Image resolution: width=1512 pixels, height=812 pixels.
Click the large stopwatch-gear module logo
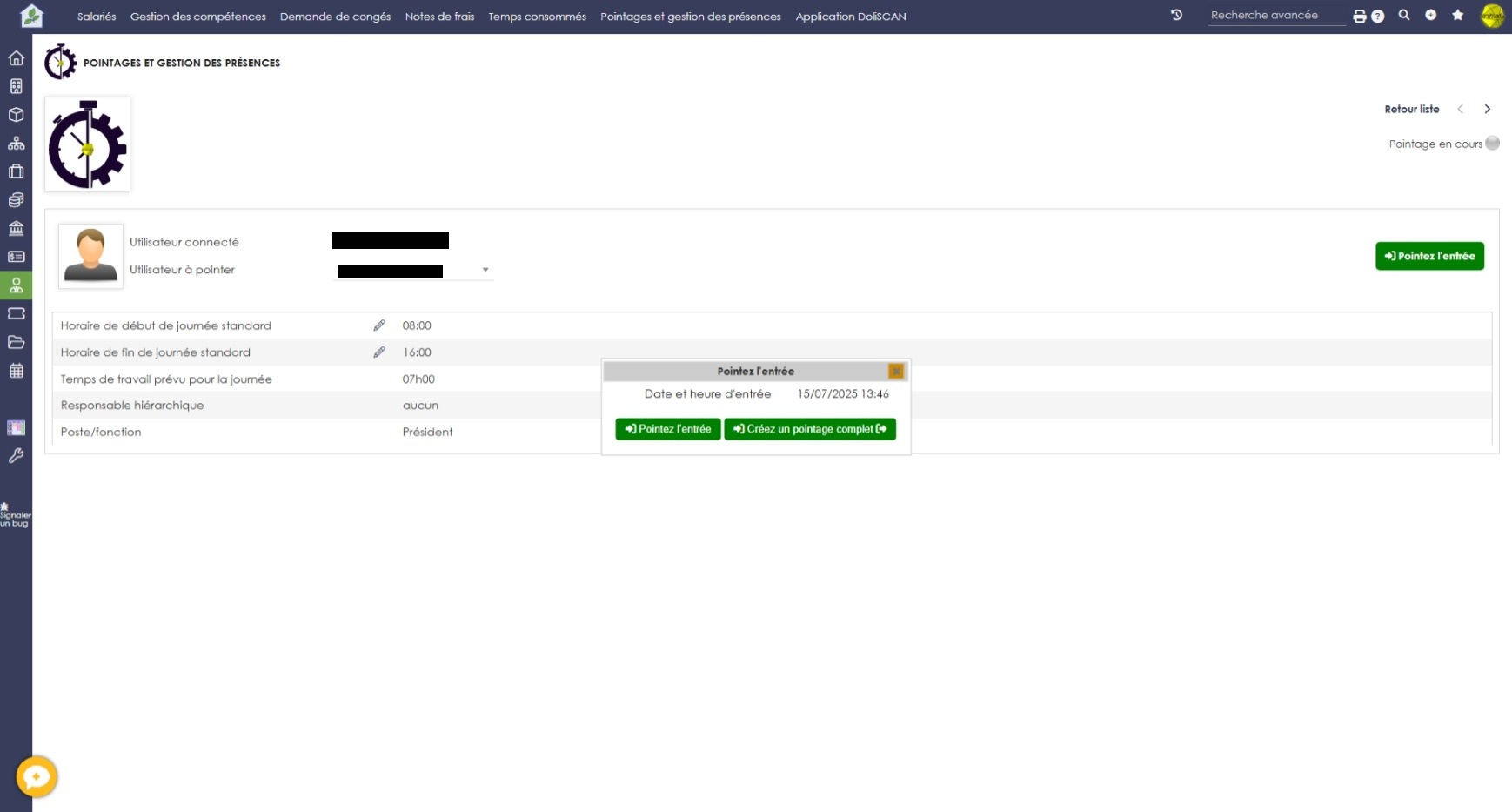(x=87, y=144)
